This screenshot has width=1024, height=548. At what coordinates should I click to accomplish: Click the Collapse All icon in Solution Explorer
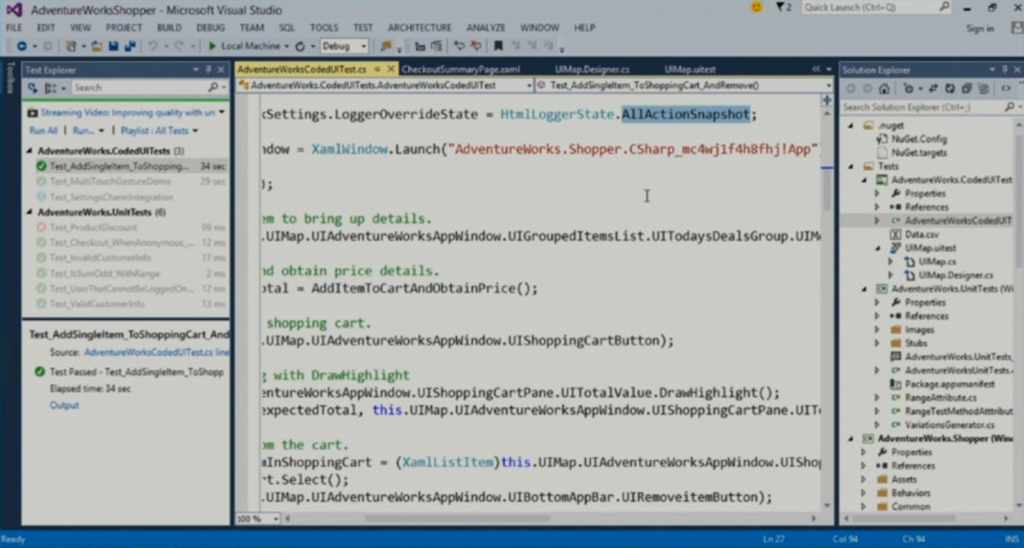tap(967, 88)
